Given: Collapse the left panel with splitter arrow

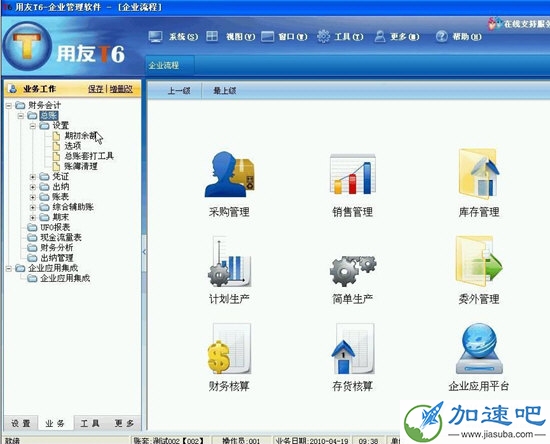Looking at the screenshot, I should (144, 252).
